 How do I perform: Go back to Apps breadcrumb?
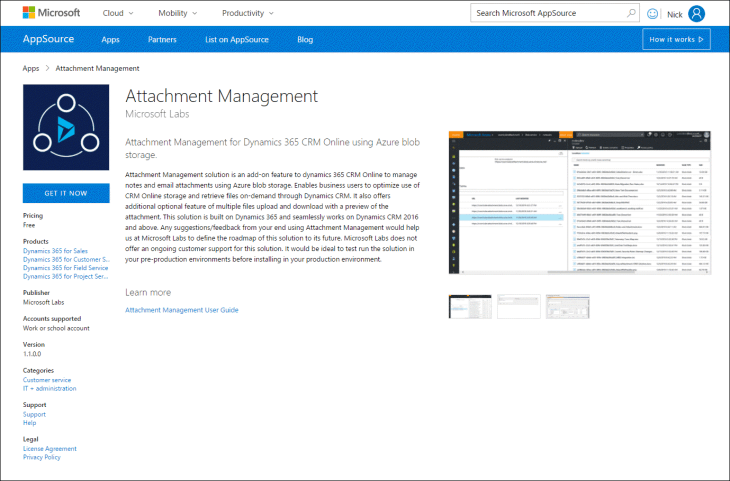coord(31,68)
